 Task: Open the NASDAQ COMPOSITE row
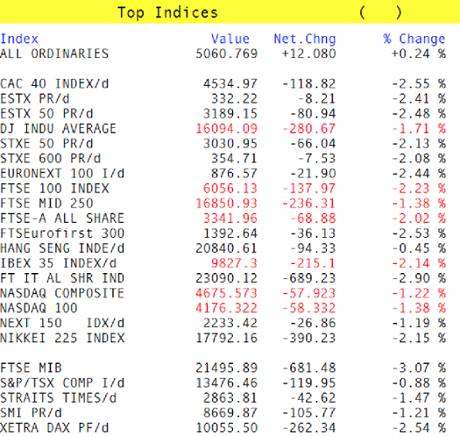click(223, 293)
